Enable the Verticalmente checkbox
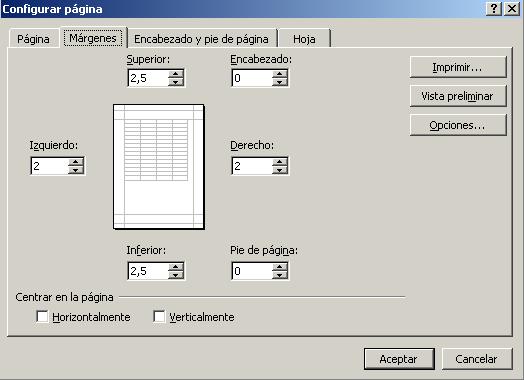Viewport: 524px width, 380px height. coord(159,316)
